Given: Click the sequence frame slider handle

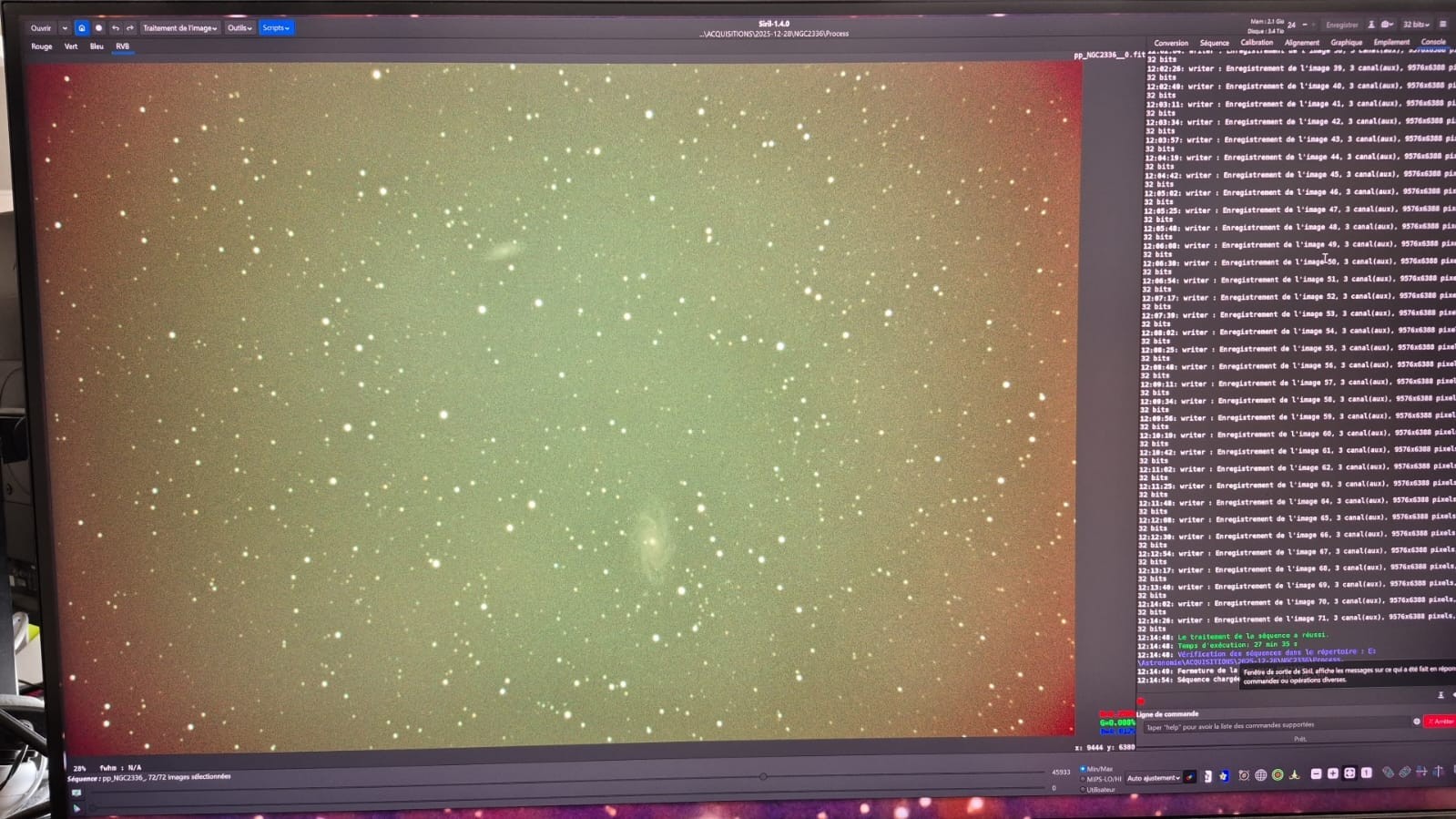Looking at the screenshot, I should click(x=763, y=776).
